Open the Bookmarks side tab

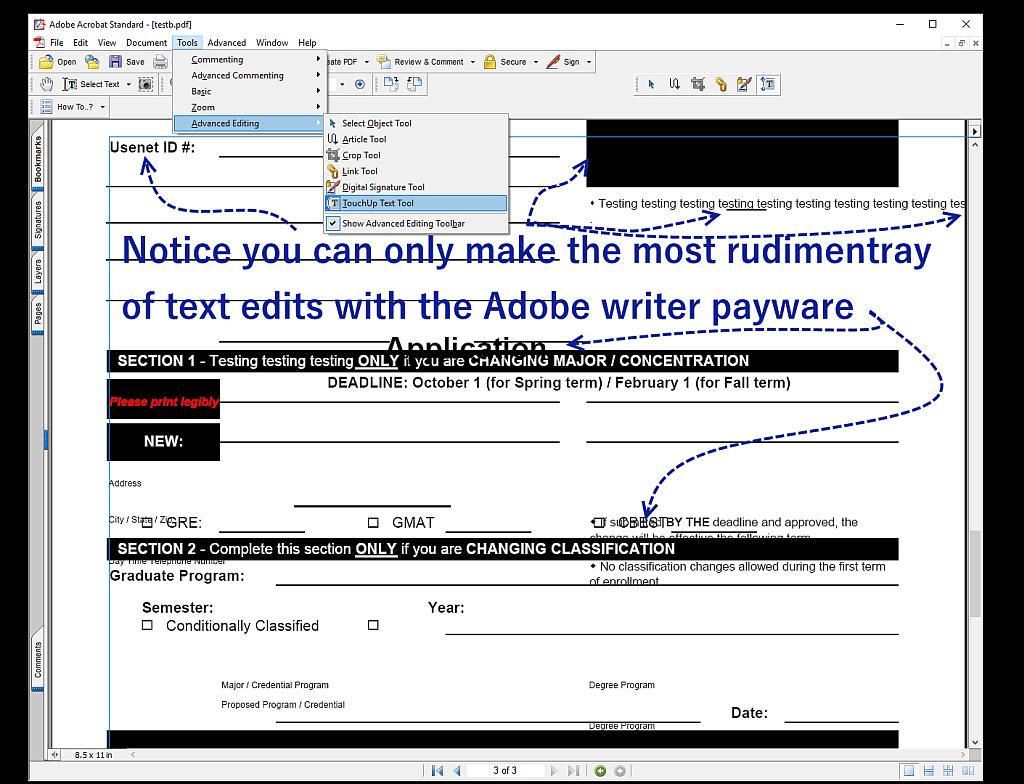coord(38,159)
